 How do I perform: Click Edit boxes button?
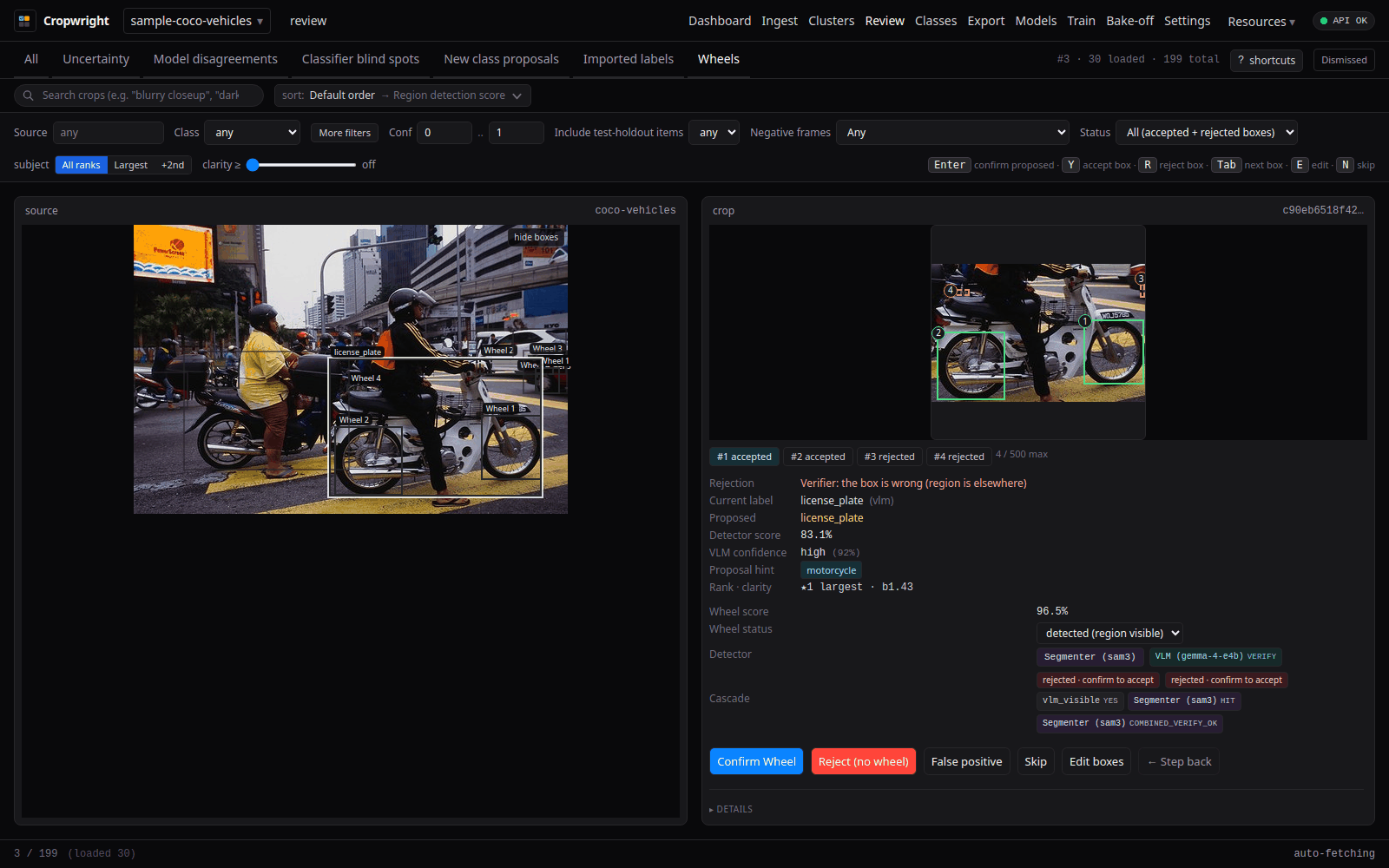[x=1096, y=761]
